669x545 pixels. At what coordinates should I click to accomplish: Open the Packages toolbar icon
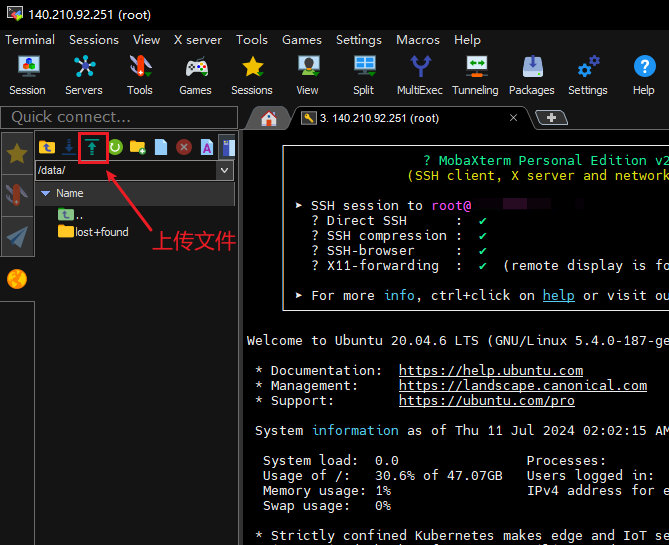(532, 75)
